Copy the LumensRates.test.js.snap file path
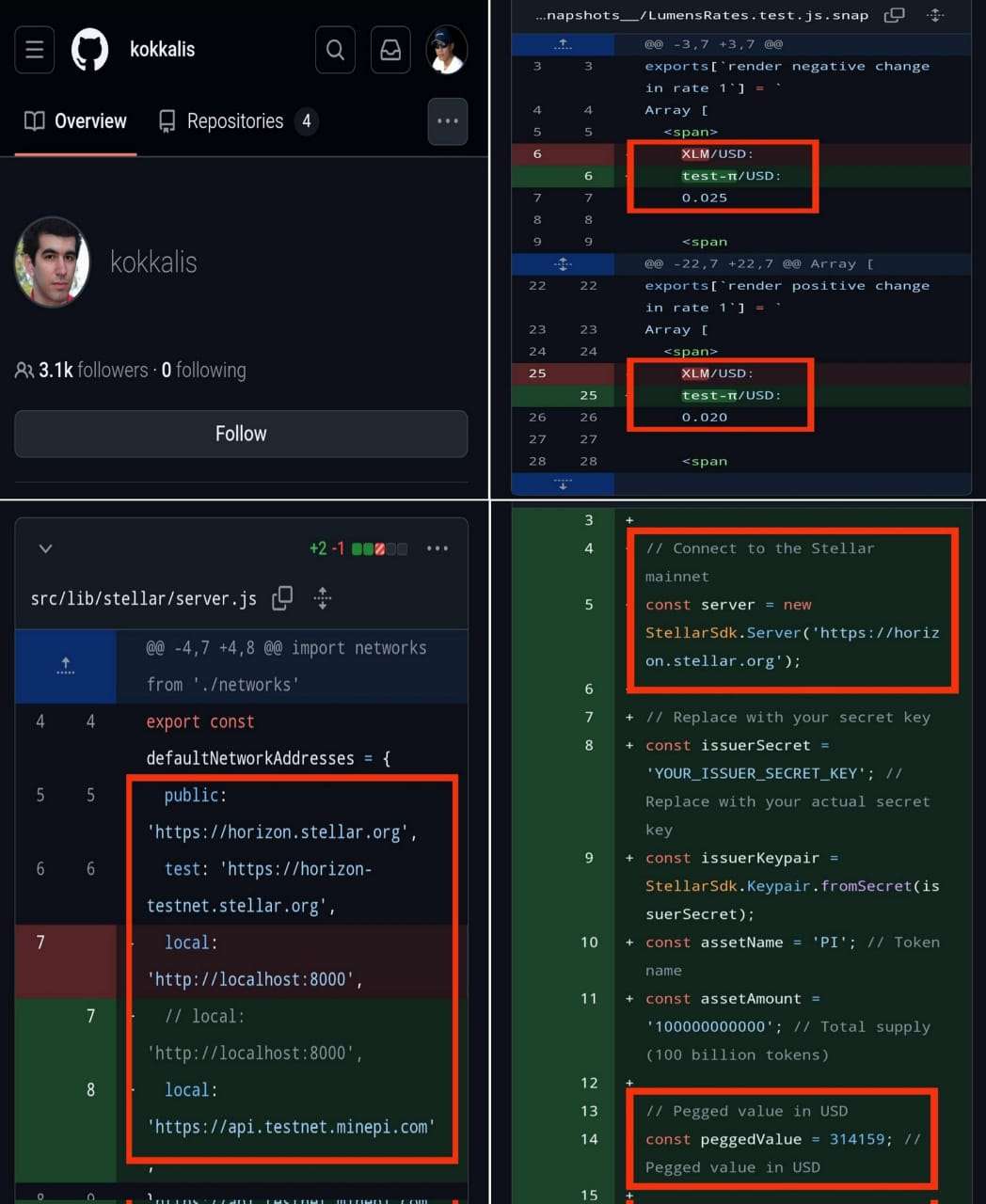 [x=895, y=15]
